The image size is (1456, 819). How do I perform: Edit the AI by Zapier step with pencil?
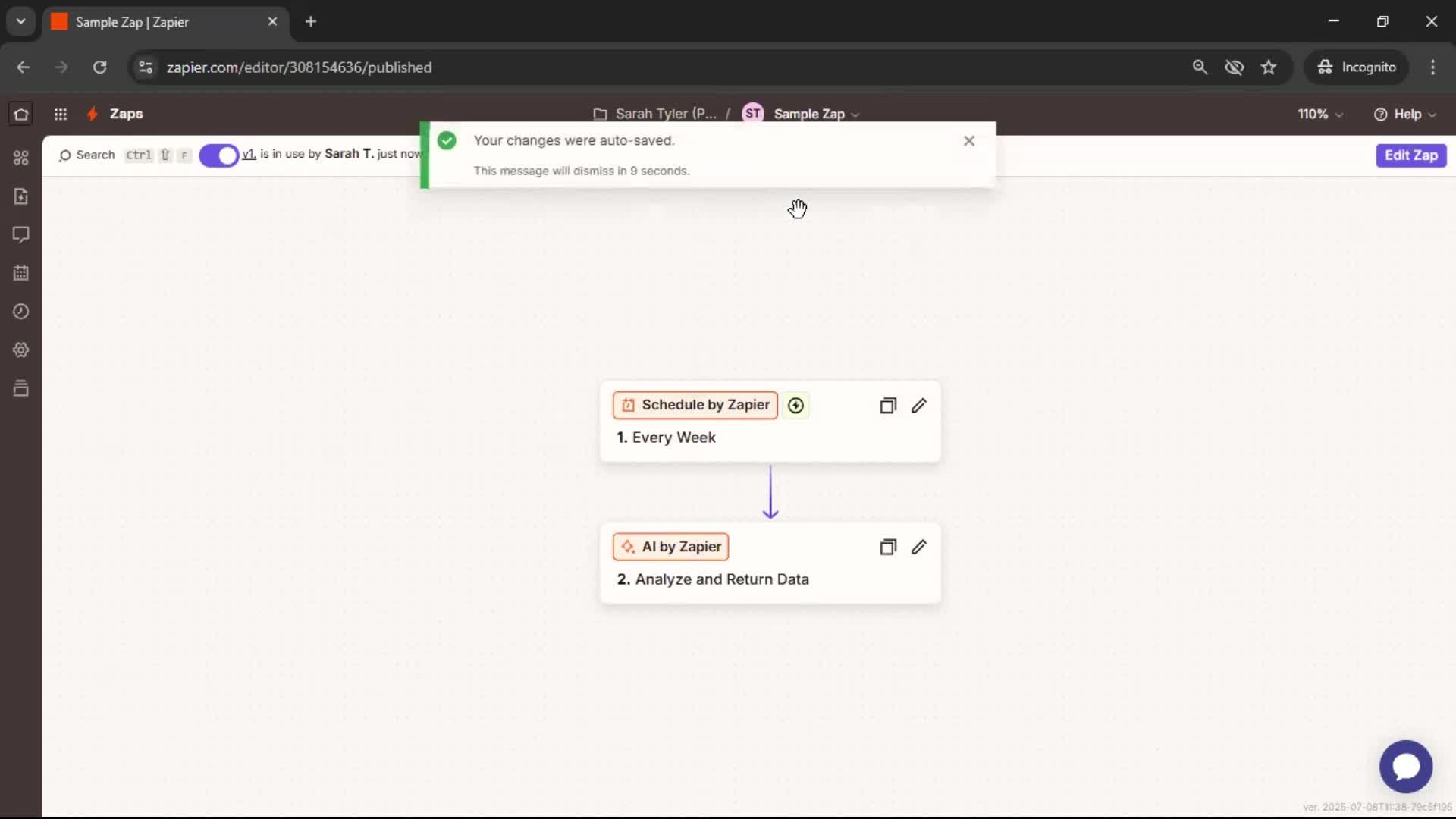[919, 547]
